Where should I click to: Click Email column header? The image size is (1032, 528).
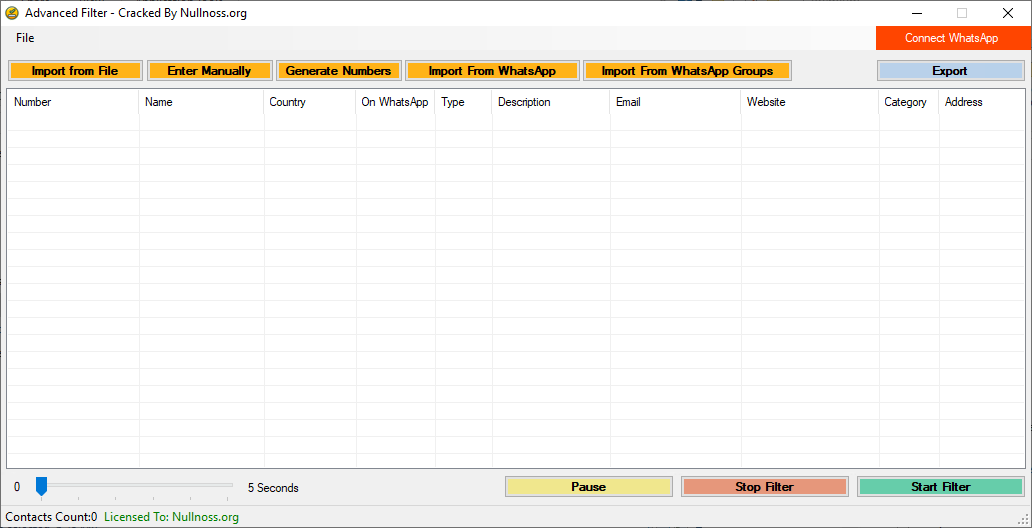coord(676,102)
